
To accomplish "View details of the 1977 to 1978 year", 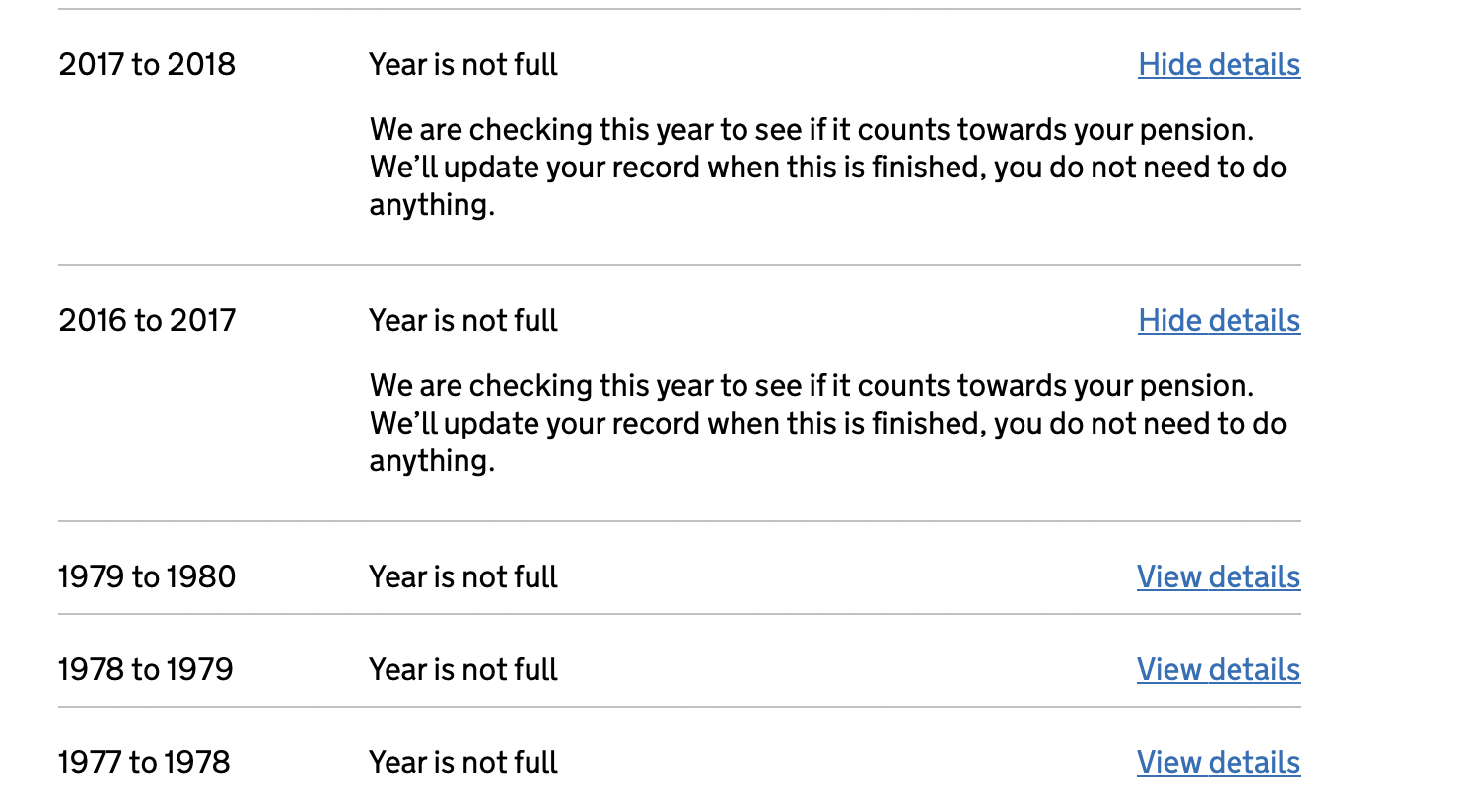I will click(x=1219, y=763).
